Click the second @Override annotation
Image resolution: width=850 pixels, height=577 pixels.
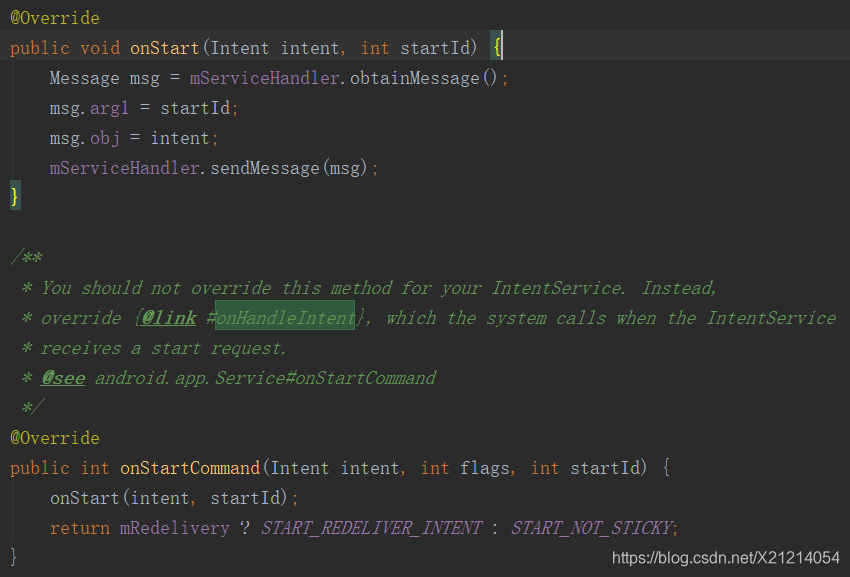click(54, 437)
